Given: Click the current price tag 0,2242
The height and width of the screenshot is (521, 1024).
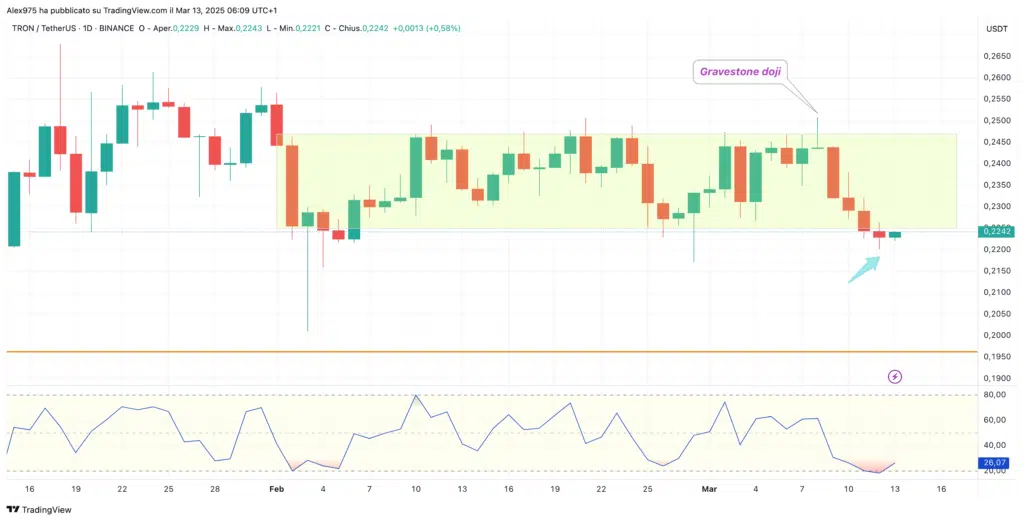Looking at the screenshot, I should 996,231.
